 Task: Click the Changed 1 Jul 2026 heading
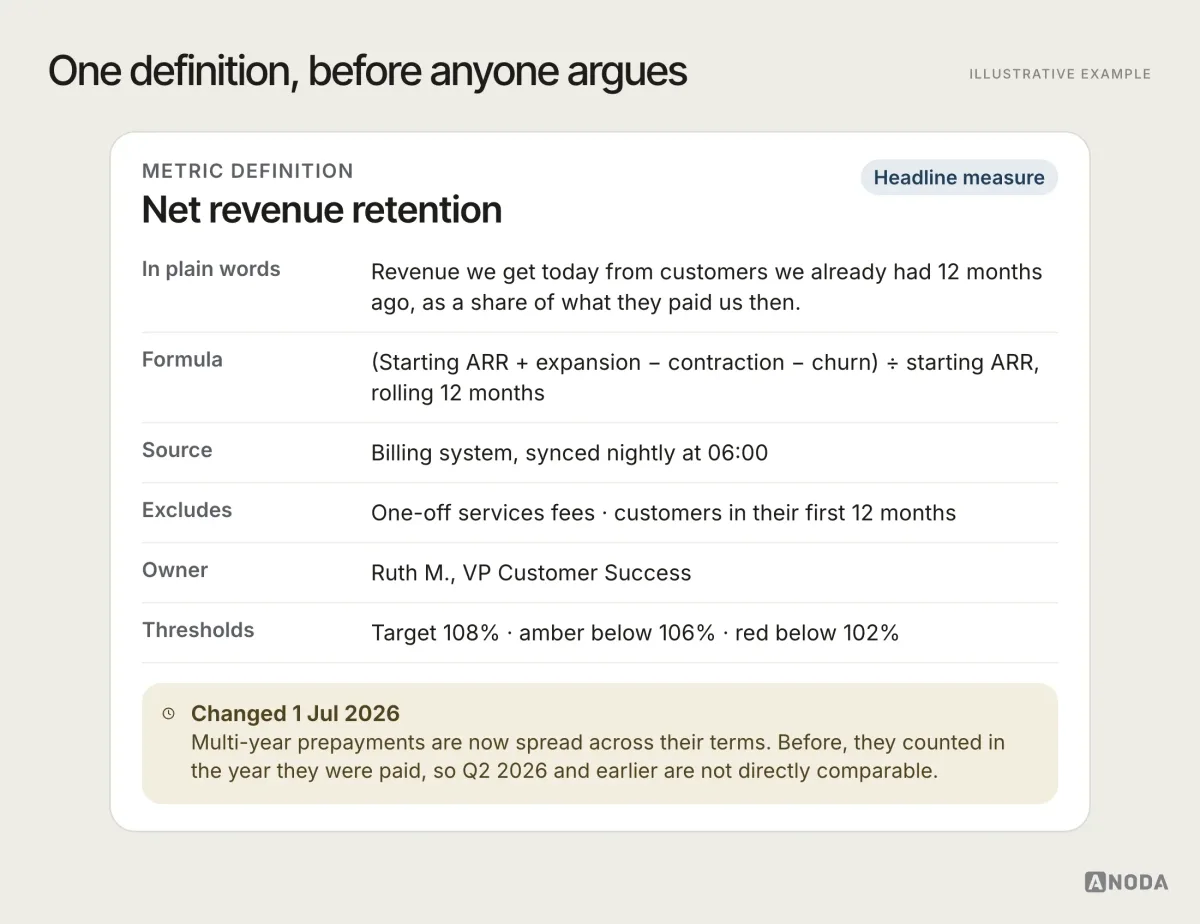tap(295, 714)
